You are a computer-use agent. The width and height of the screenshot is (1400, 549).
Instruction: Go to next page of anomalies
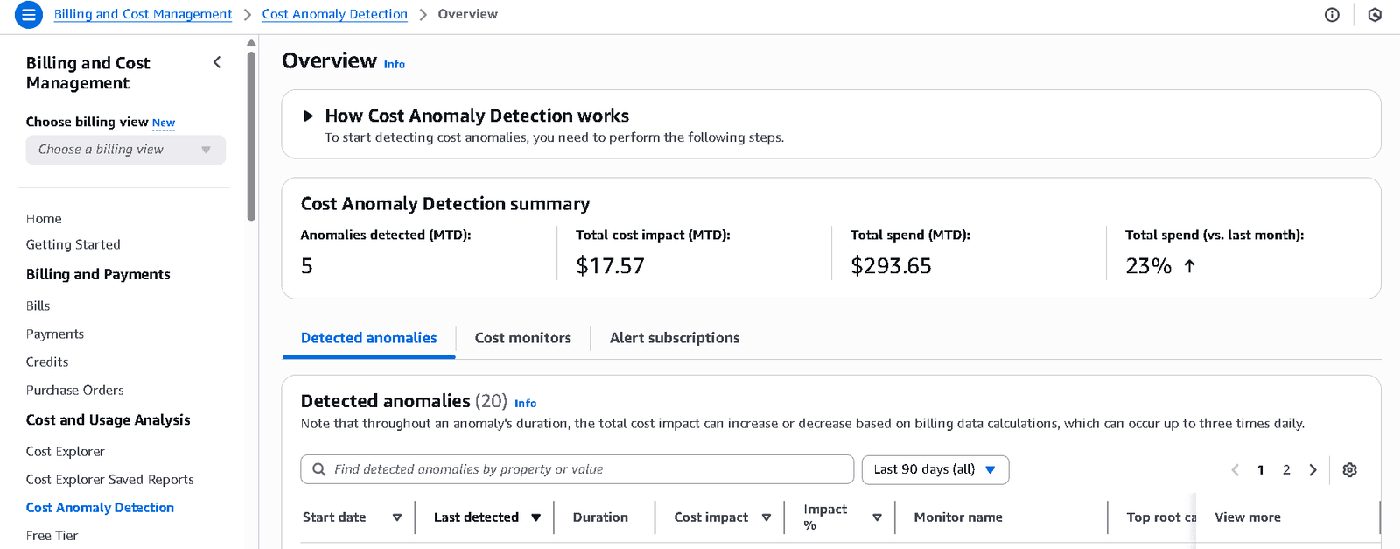click(1313, 470)
